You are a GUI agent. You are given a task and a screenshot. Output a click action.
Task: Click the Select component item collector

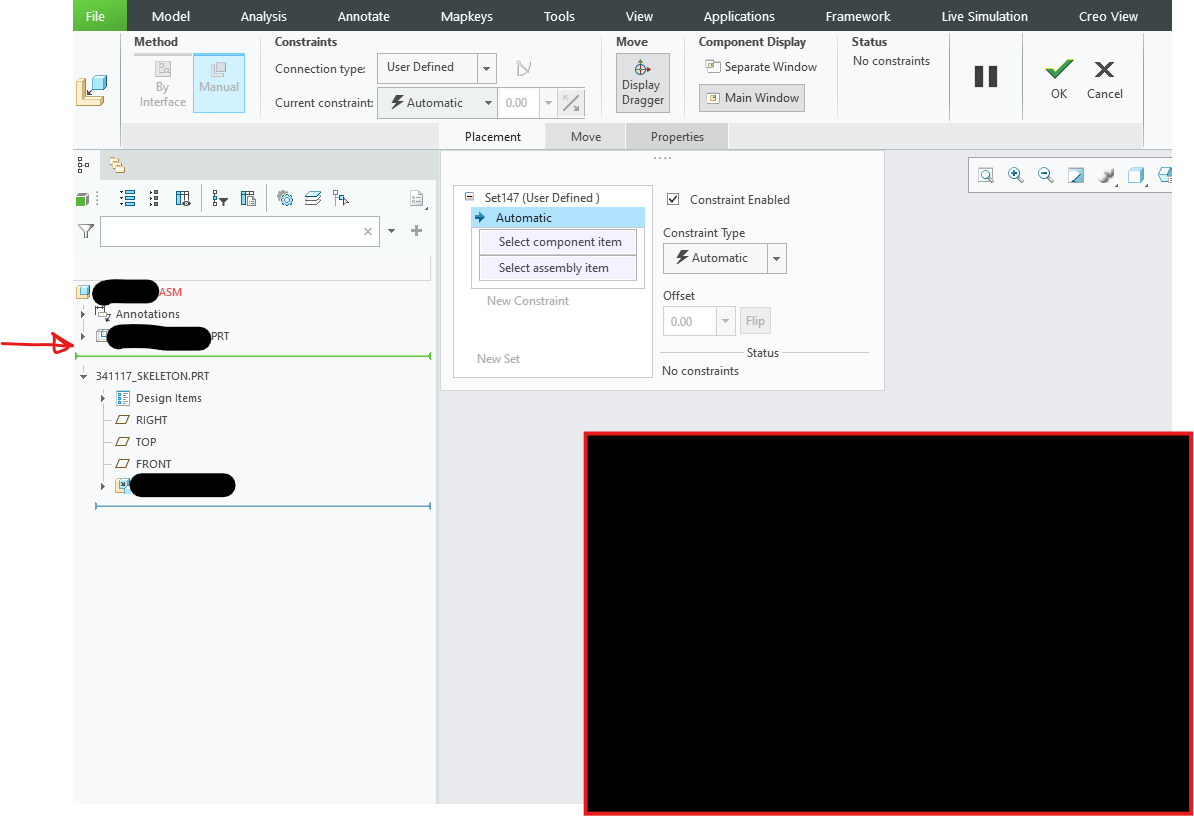point(557,241)
